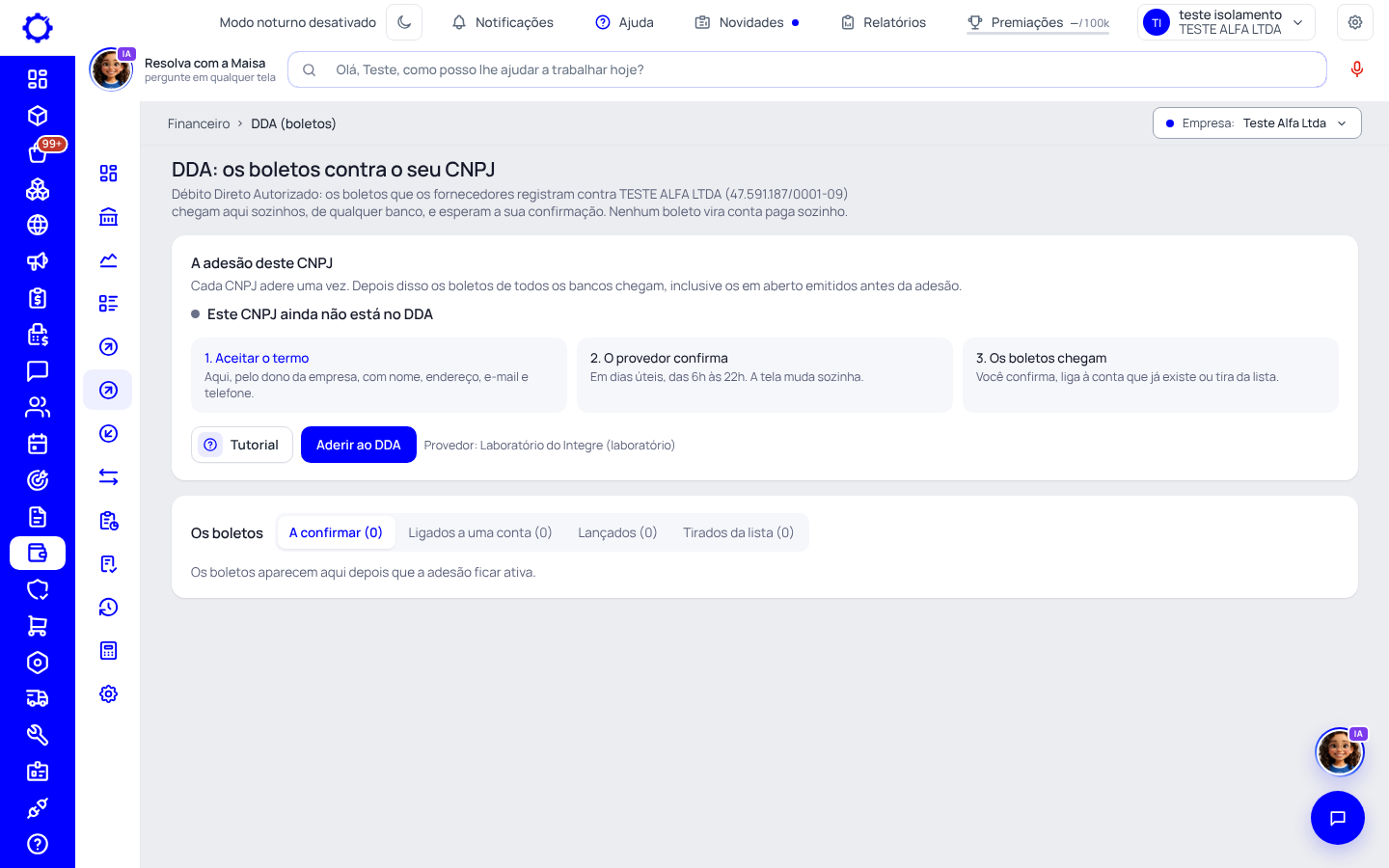This screenshot has height=868, width=1389.
Task: Select the Tirados da lista (0) tab
Action: pyautogui.click(x=739, y=532)
